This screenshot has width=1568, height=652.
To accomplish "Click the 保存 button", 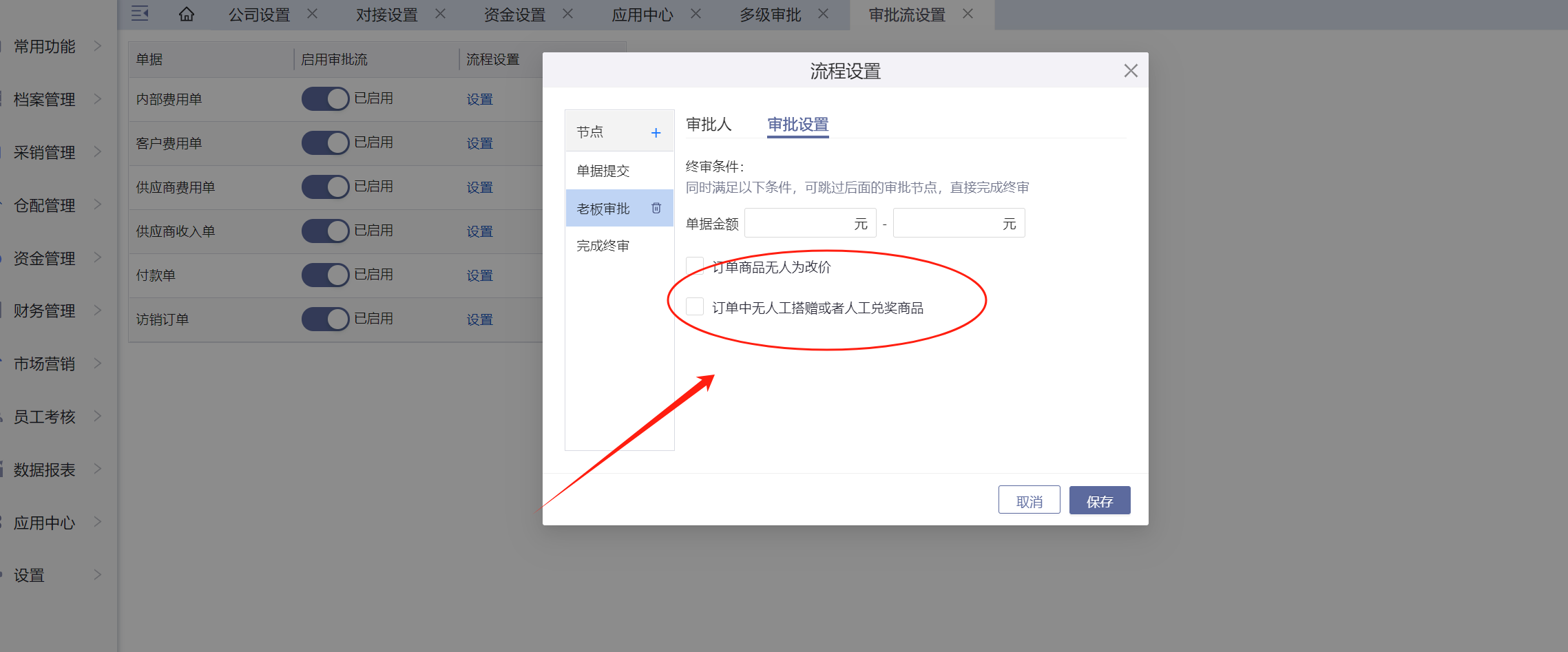I will coord(1099,501).
